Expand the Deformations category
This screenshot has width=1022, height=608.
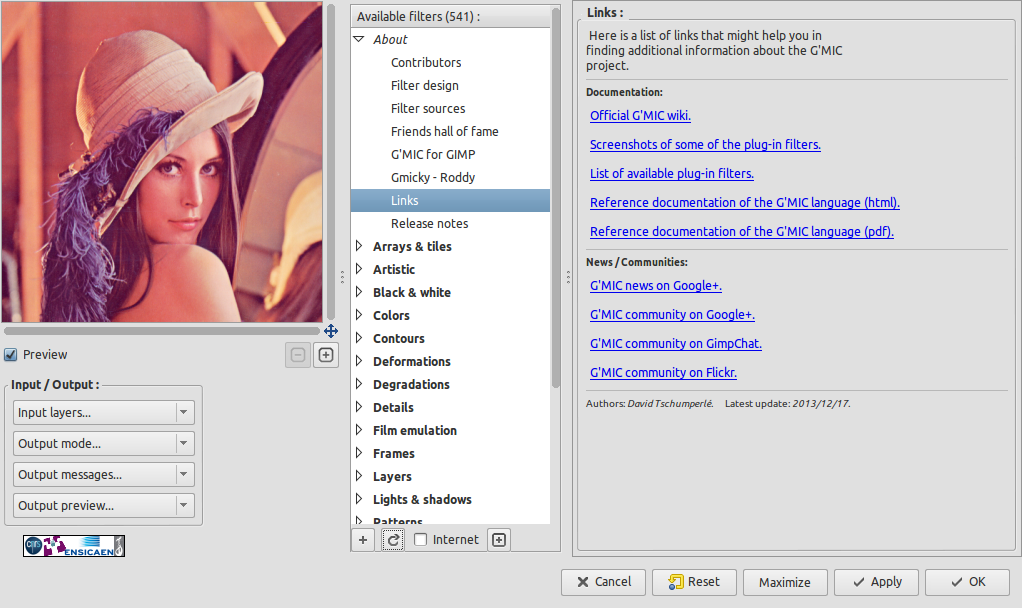359,361
